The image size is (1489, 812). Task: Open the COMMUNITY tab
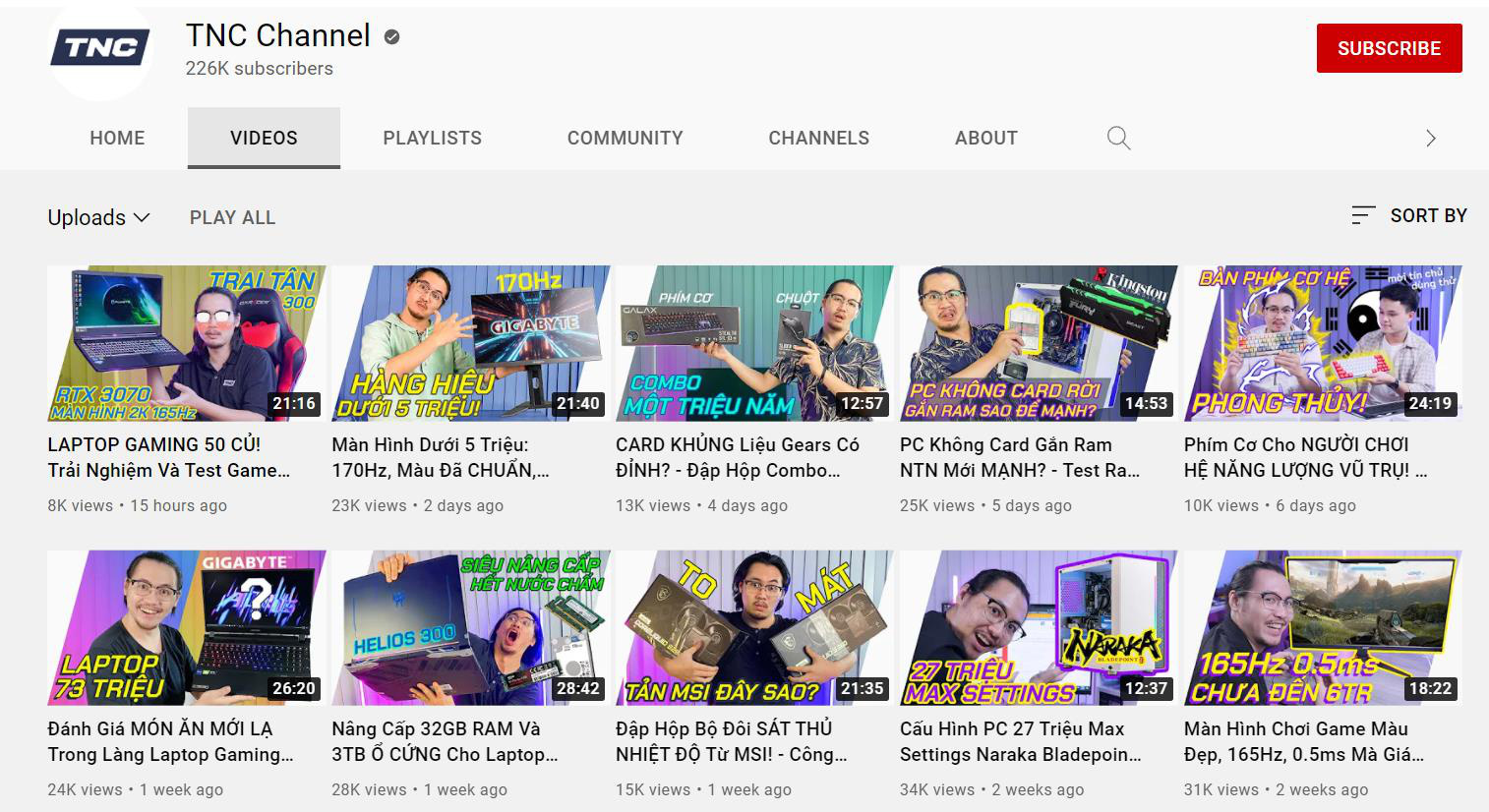625,138
